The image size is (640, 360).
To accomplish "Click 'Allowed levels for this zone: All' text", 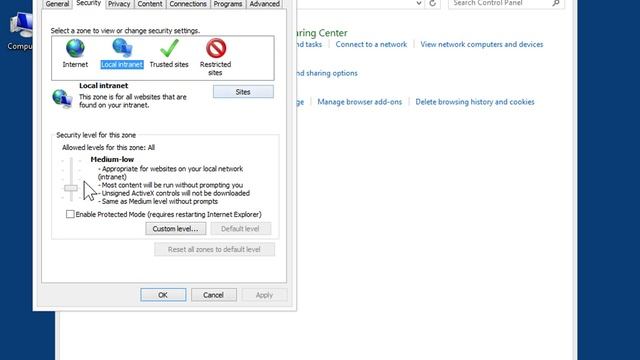I will (108, 147).
